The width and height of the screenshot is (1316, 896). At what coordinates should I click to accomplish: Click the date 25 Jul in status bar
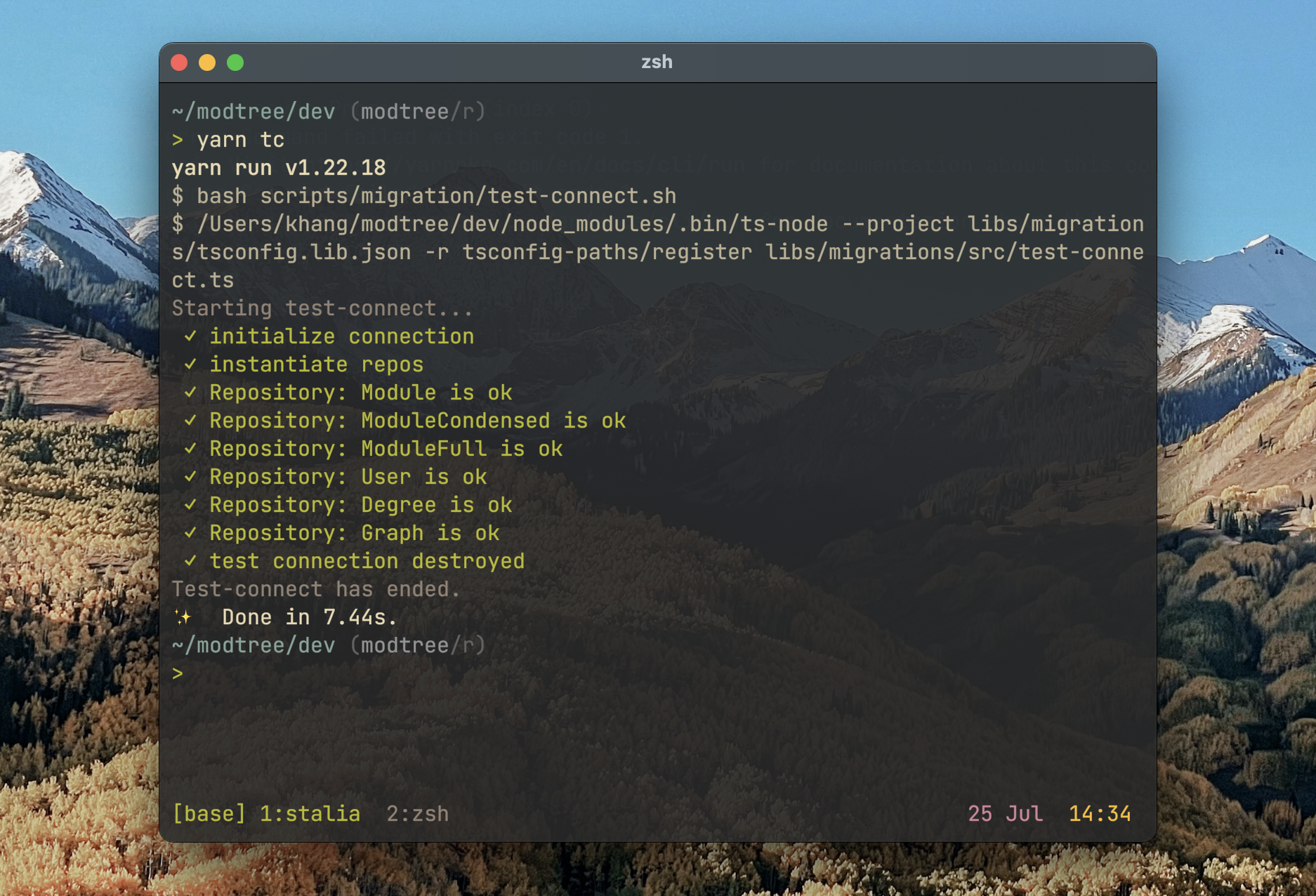point(1005,813)
